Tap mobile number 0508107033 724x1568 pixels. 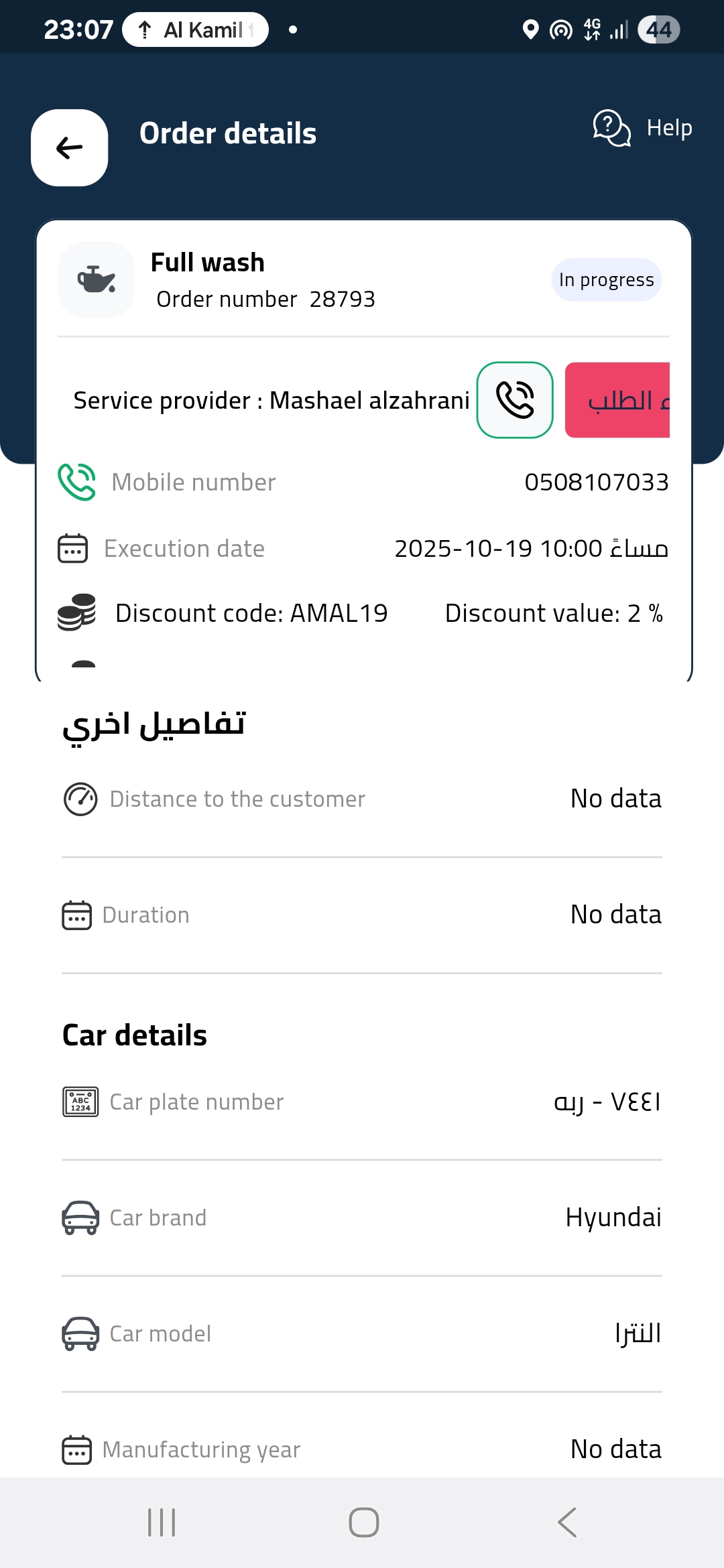point(597,482)
